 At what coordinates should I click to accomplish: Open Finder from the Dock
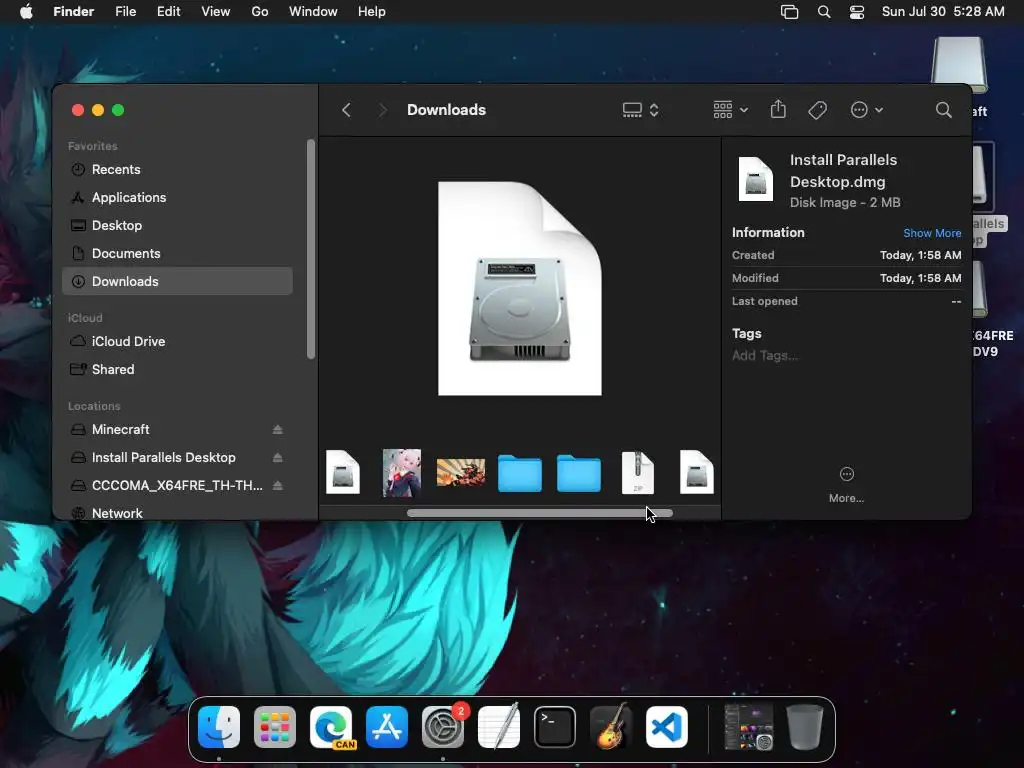(219, 727)
